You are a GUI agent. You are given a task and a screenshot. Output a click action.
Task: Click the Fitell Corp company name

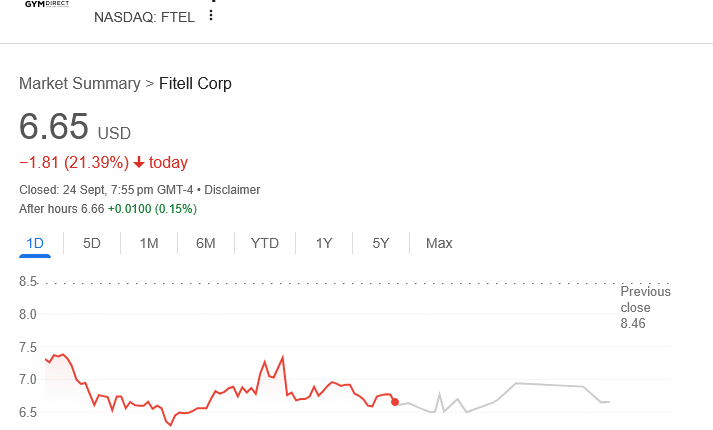pos(195,83)
